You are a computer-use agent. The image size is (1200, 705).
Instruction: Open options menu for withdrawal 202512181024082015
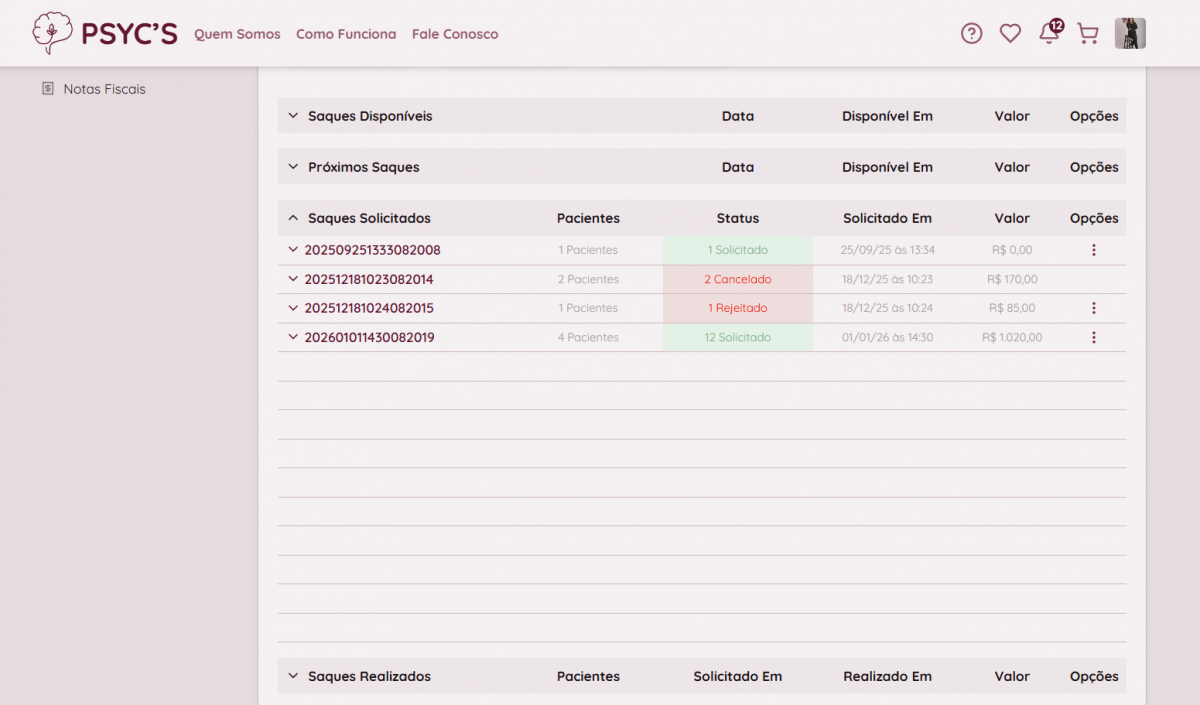pyautogui.click(x=1093, y=308)
